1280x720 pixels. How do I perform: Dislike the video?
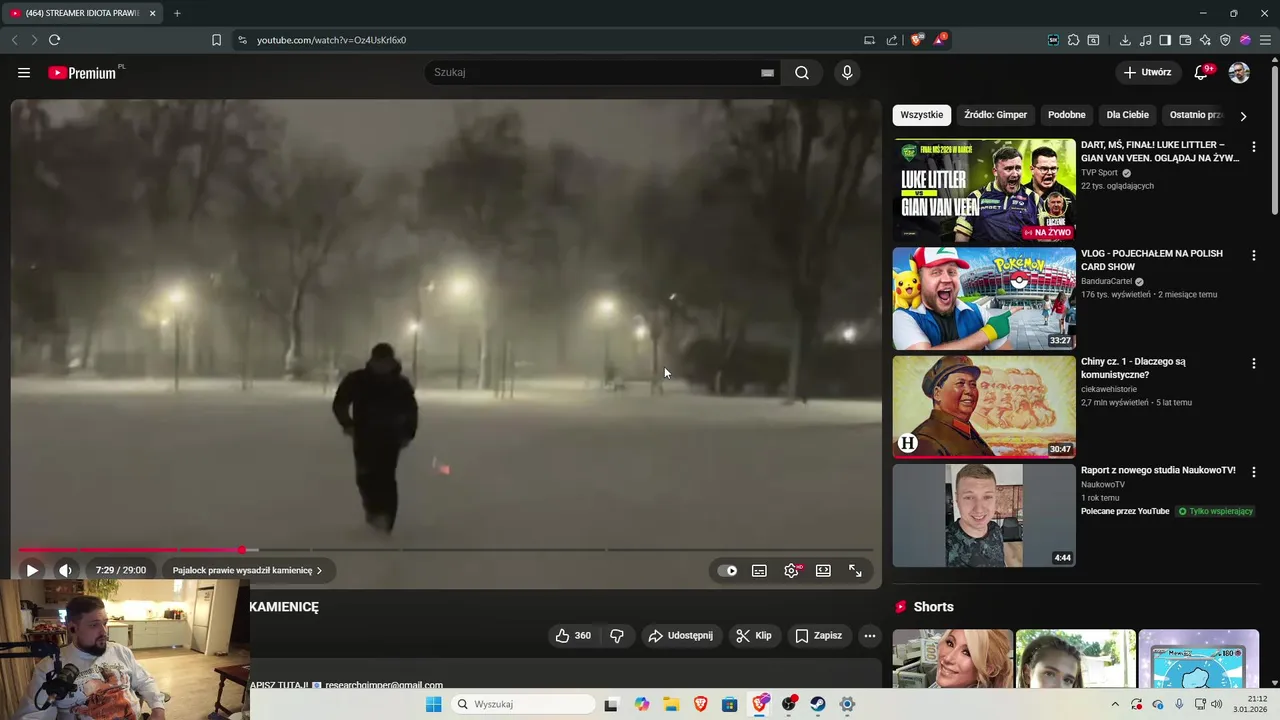[617, 636]
